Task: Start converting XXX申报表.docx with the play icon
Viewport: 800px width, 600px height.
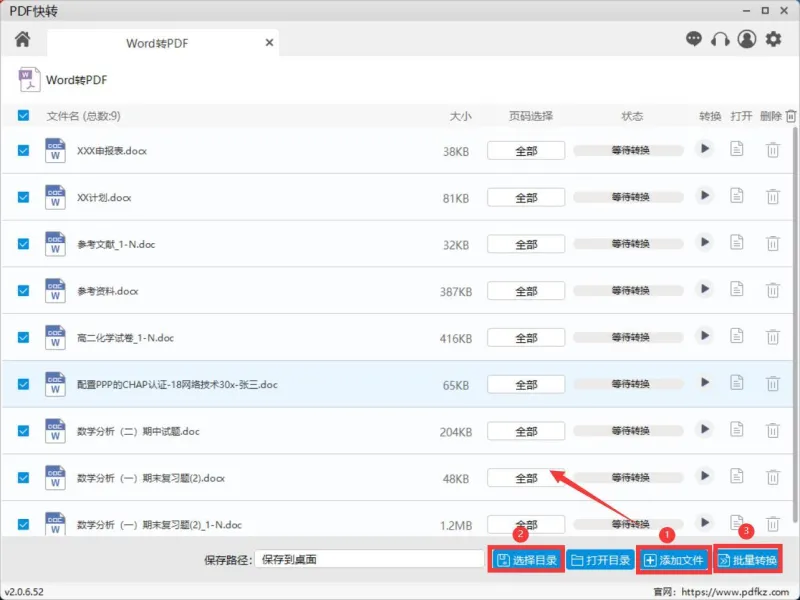Action: point(705,149)
